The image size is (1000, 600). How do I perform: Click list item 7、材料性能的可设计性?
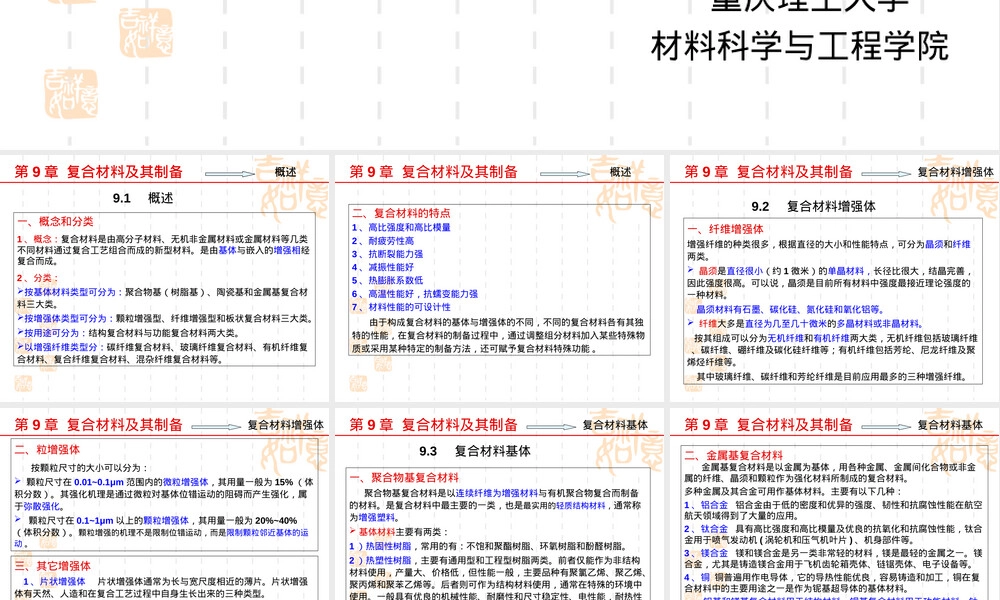401,307
